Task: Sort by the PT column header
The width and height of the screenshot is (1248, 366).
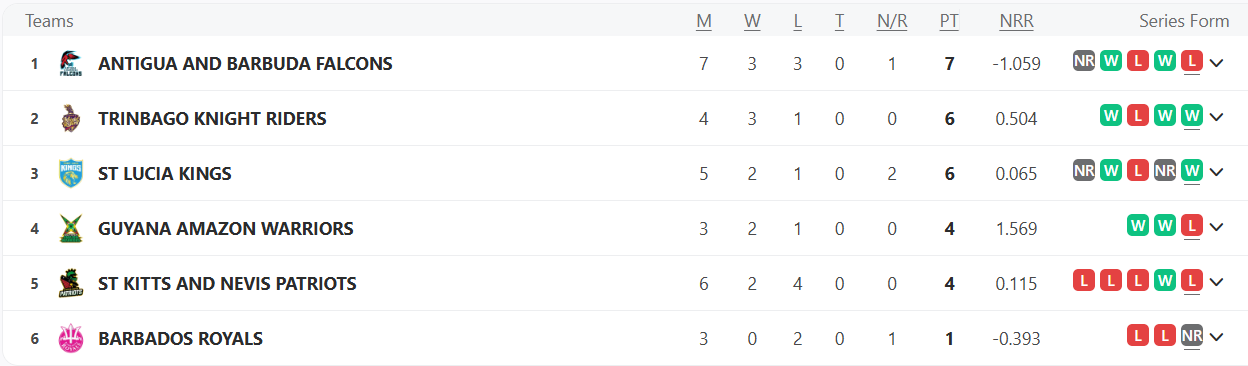Action: tap(949, 21)
